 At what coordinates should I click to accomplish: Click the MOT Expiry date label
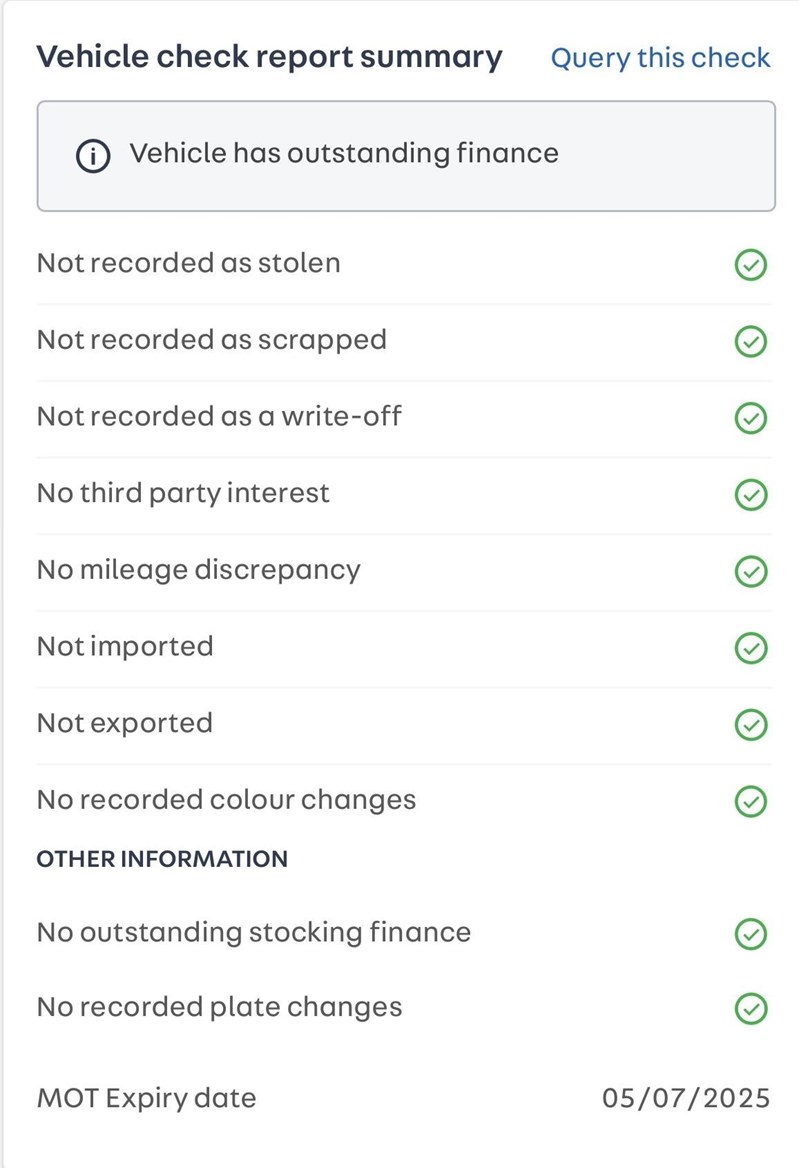[x=147, y=1098]
